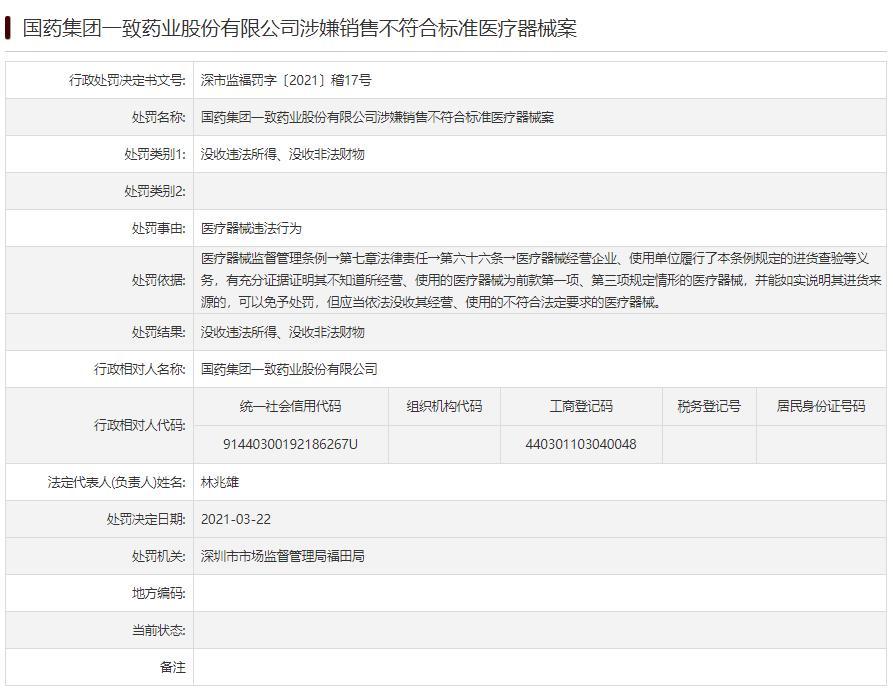Click the 组织机构代码 column header
The image size is (893, 697).
click(444, 406)
